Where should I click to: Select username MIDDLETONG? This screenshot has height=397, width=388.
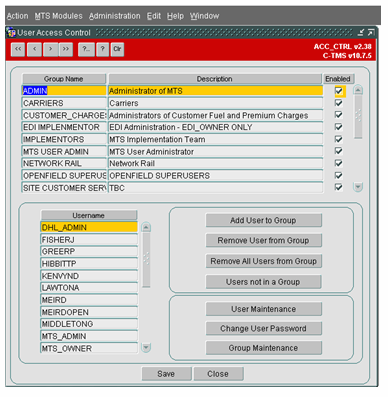[89, 324]
